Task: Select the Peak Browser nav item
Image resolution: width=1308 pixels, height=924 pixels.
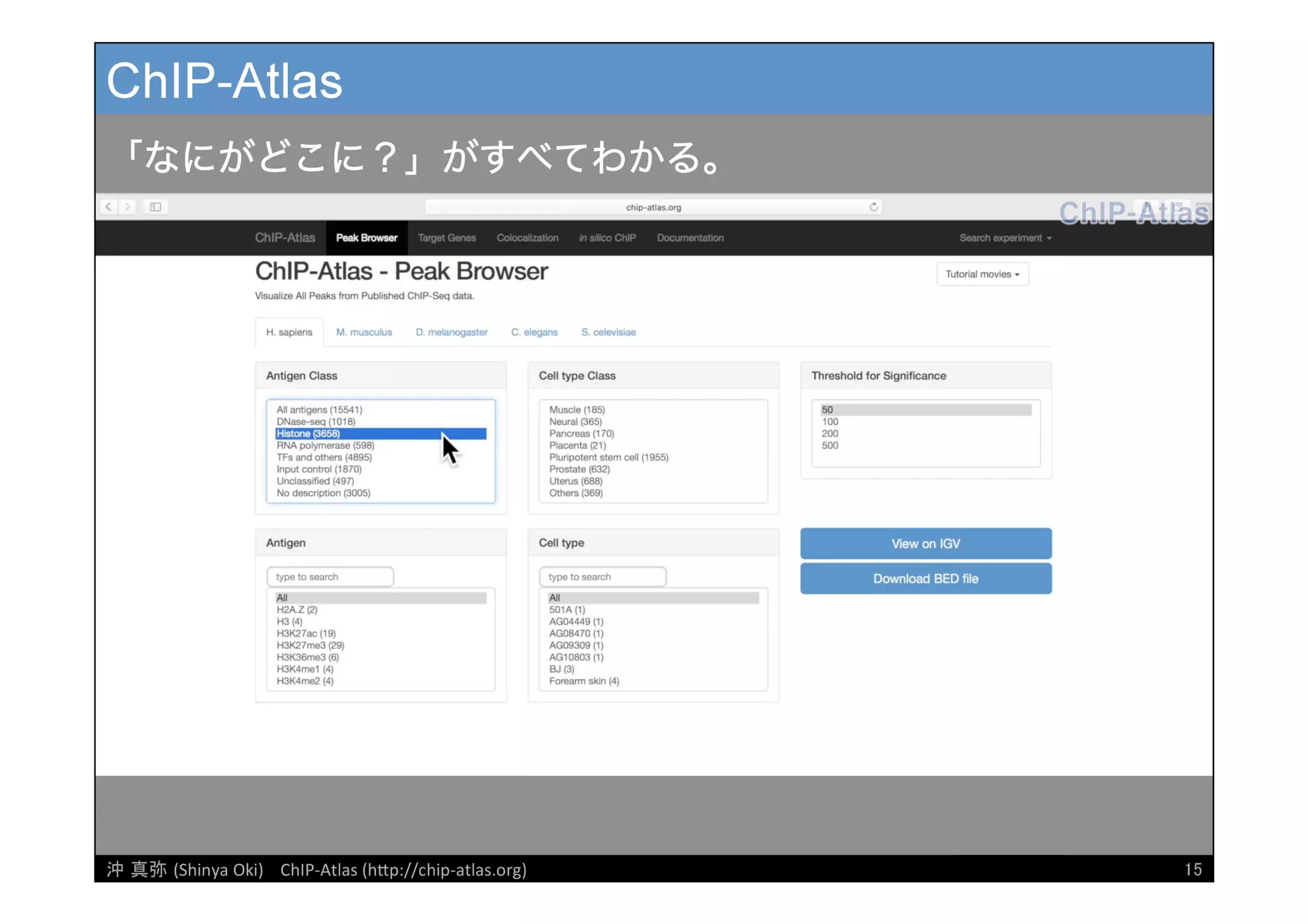Action: click(367, 238)
